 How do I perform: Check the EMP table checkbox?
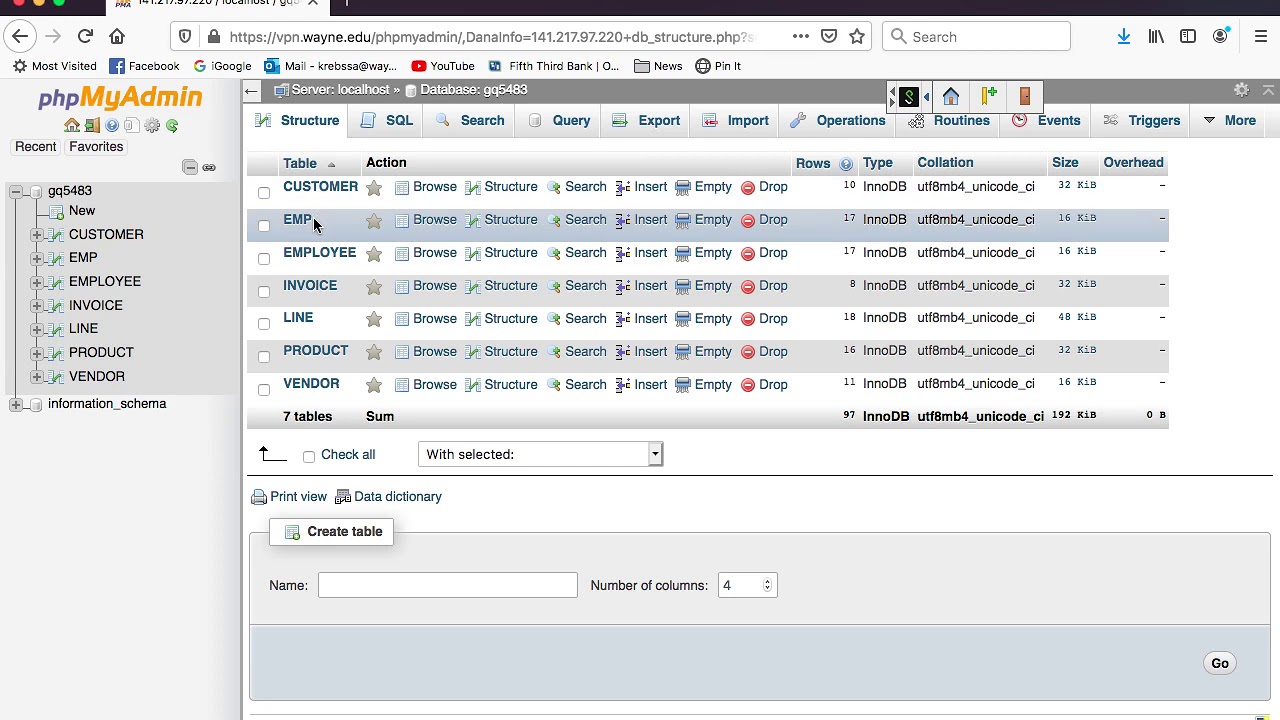264,225
